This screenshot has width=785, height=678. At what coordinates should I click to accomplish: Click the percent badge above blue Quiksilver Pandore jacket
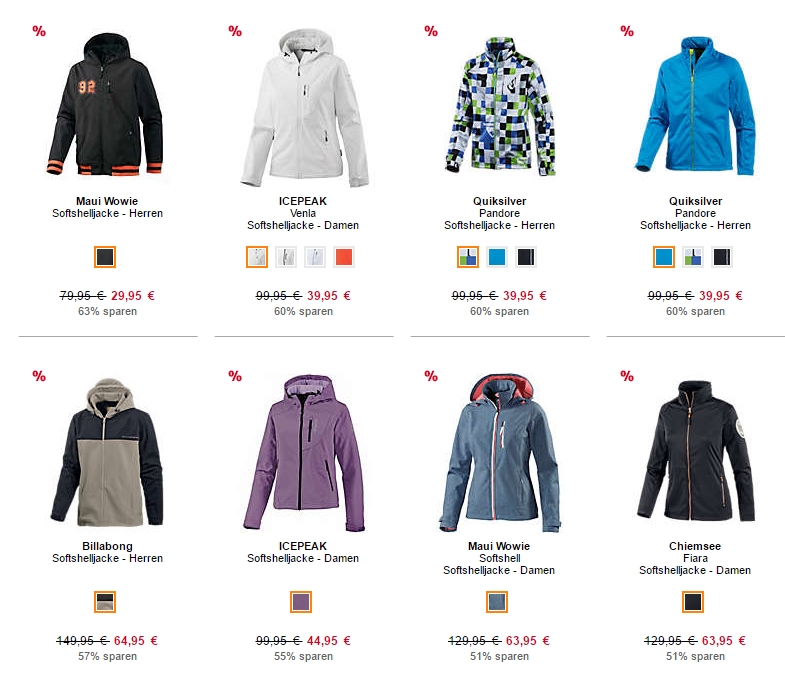point(627,31)
